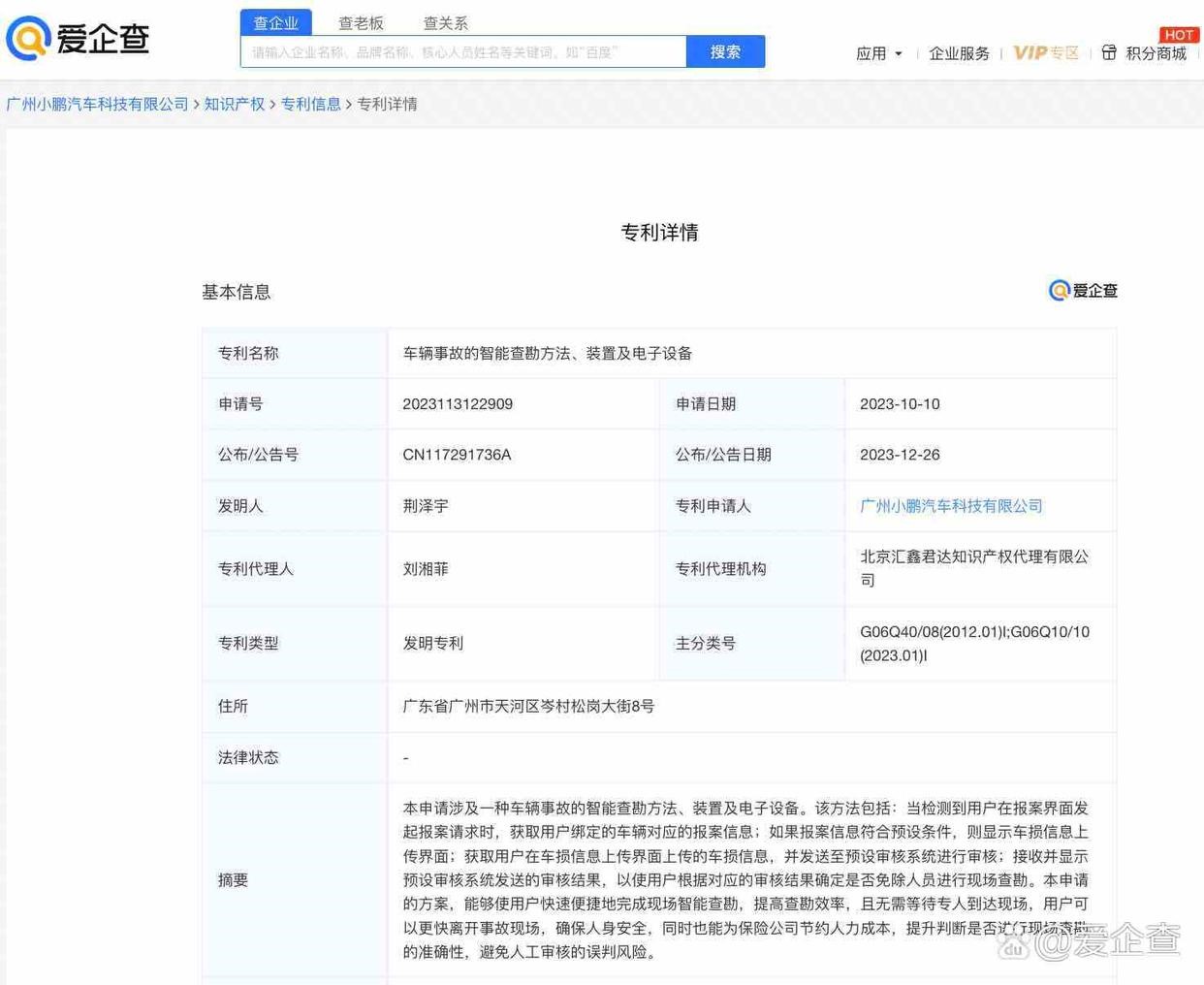Click the 专利申请人 label cell
This screenshot has width=1204, height=985.
(752, 506)
